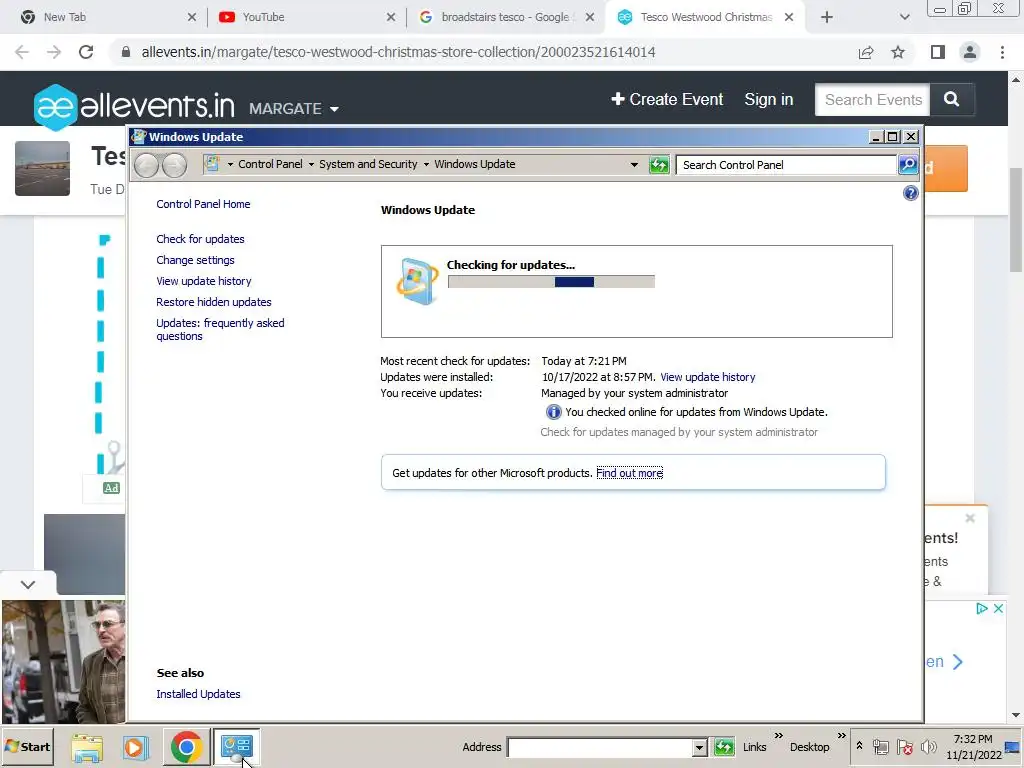Click Check for updates in sidebar
The image size is (1024, 768).
[x=200, y=239]
